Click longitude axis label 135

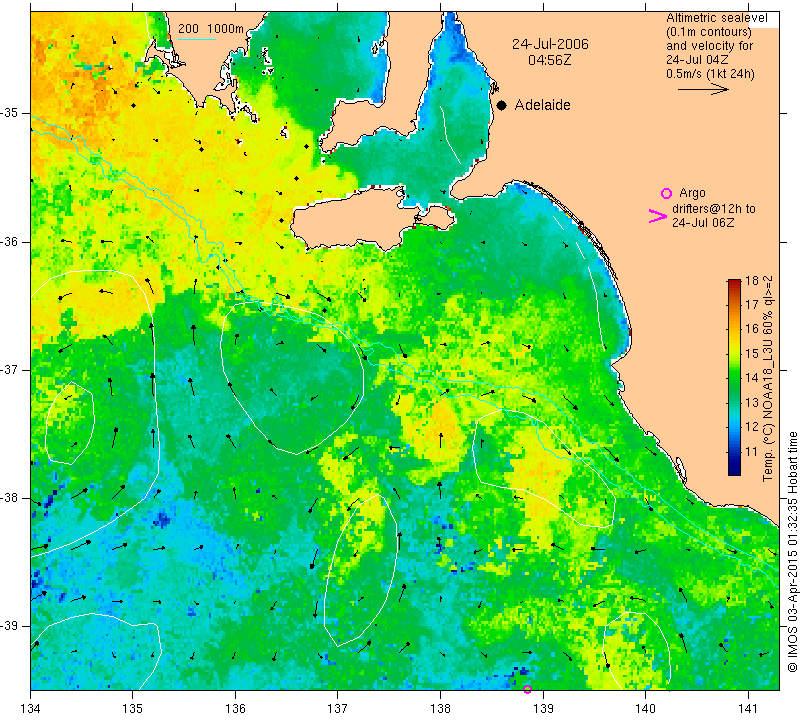coord(133,709)
